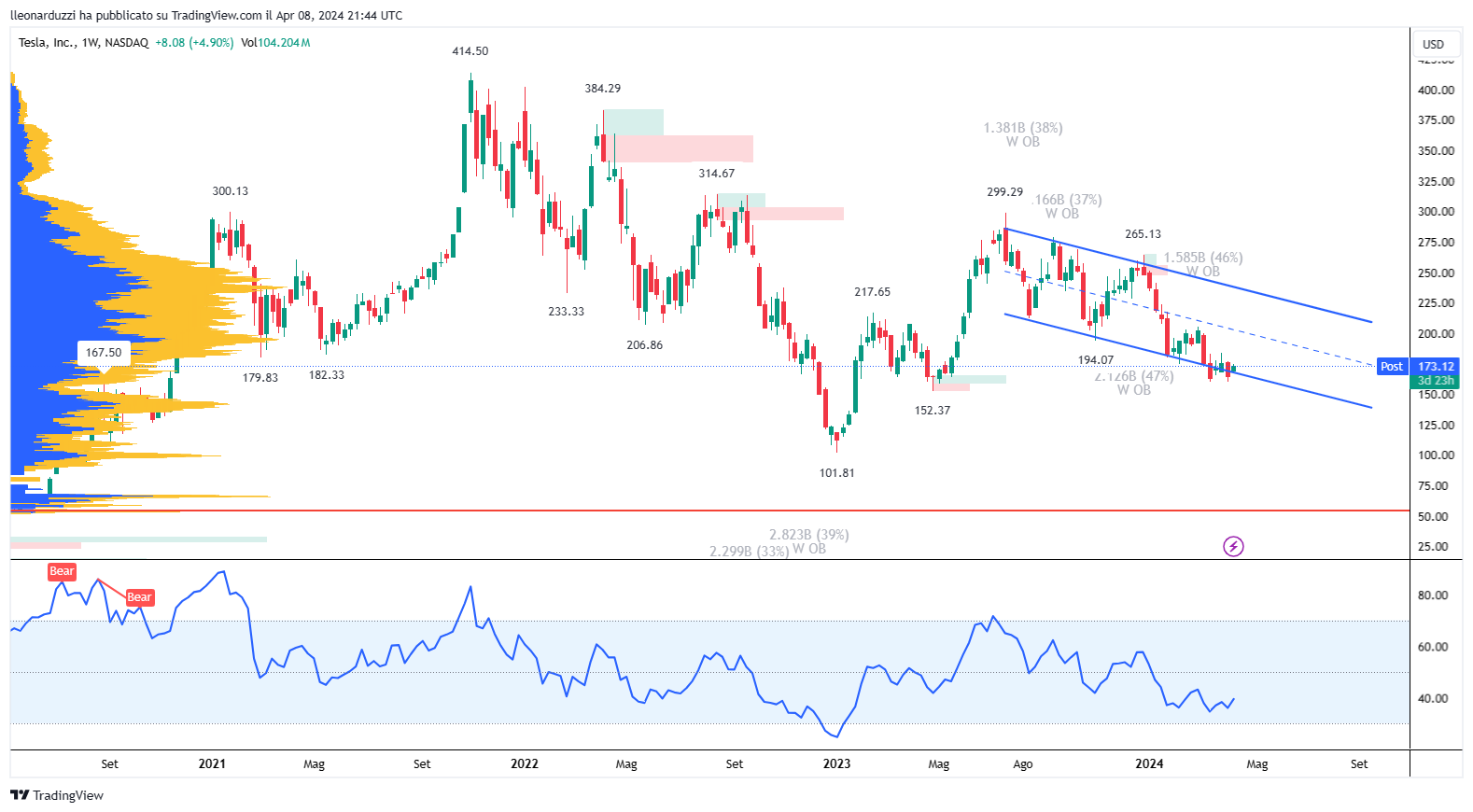Click the 1.381B (38%) W OB label
Viewport: 1473px width, 812px height.
[1023, 134]
